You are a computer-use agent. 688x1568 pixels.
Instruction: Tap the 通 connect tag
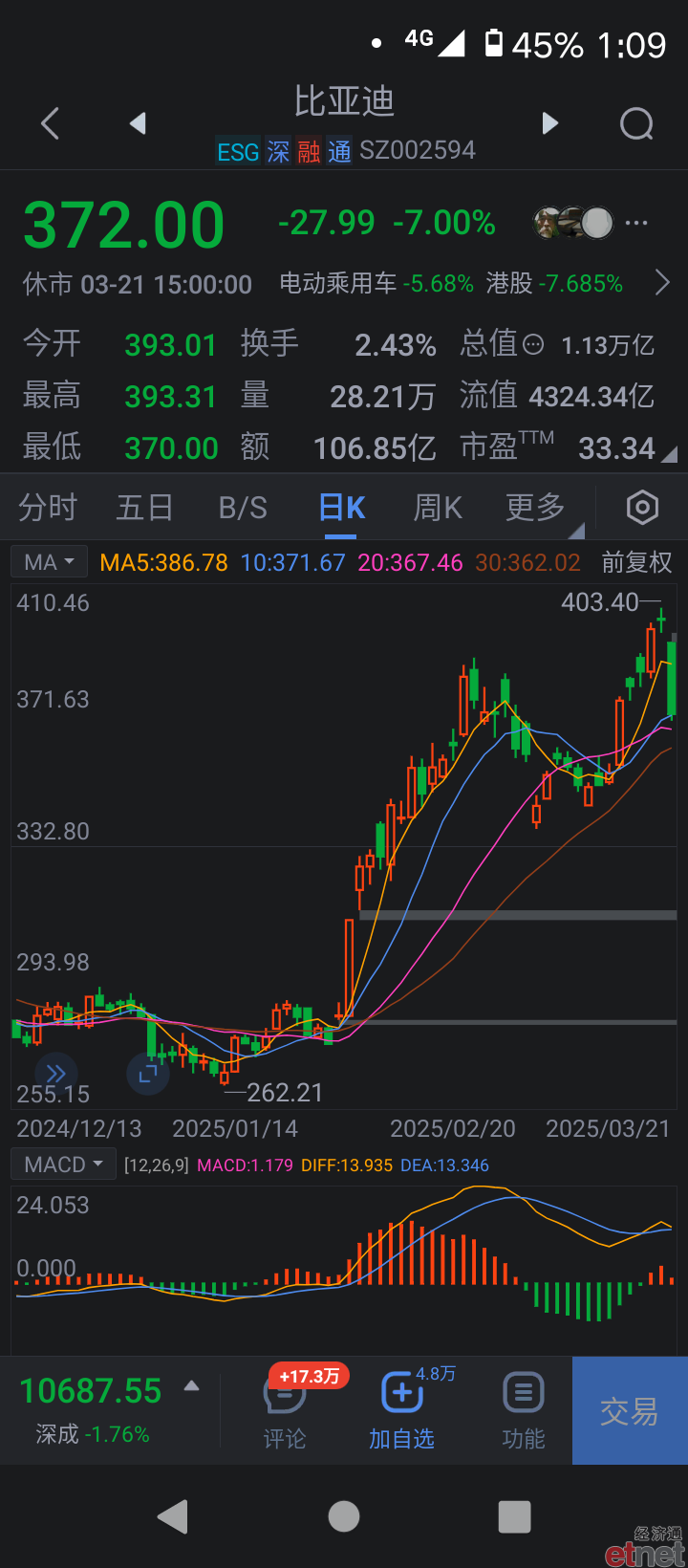click(x=339, y=152)
